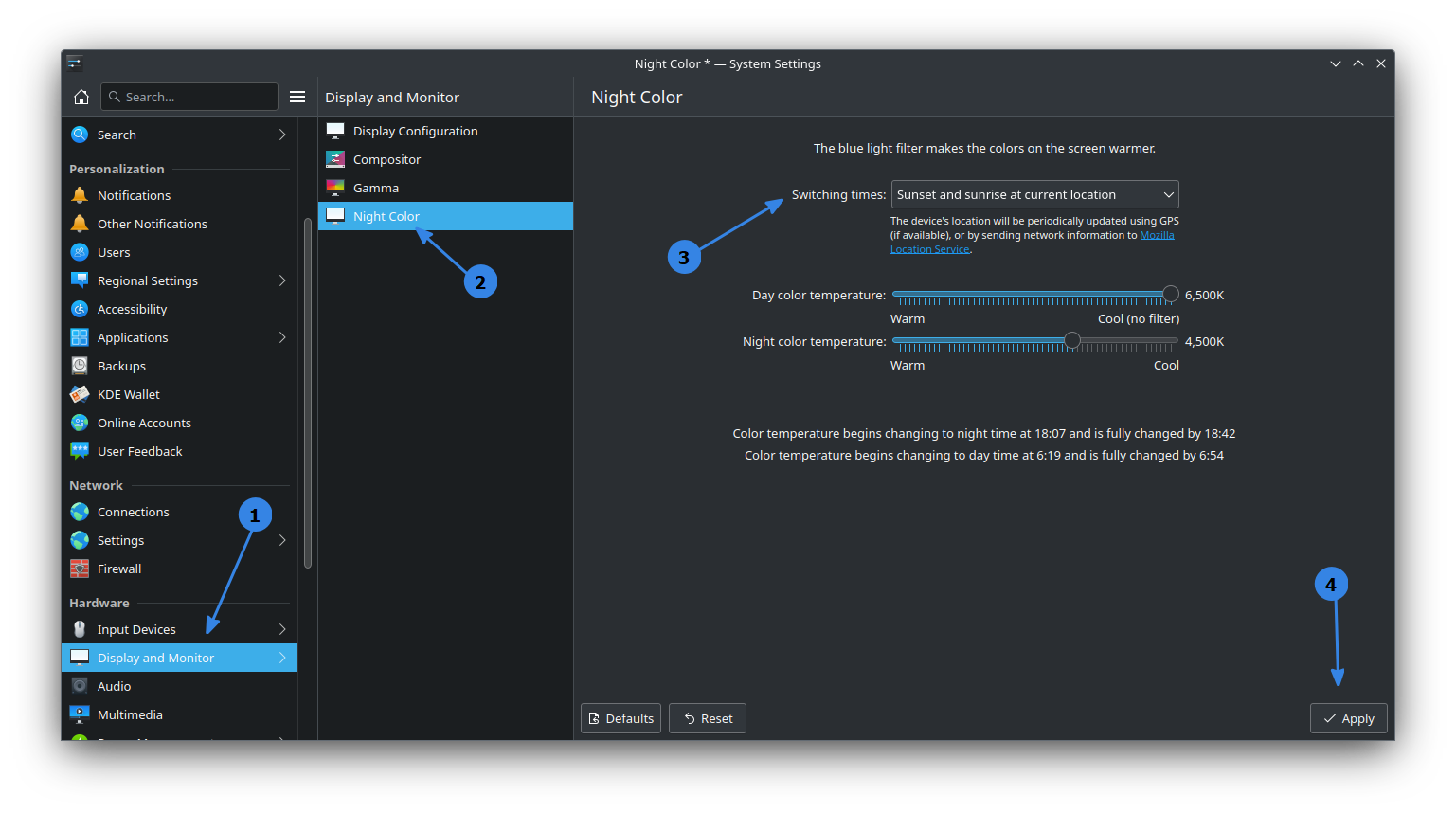Click the 4,500K night temperature value

click(1204, 341)
